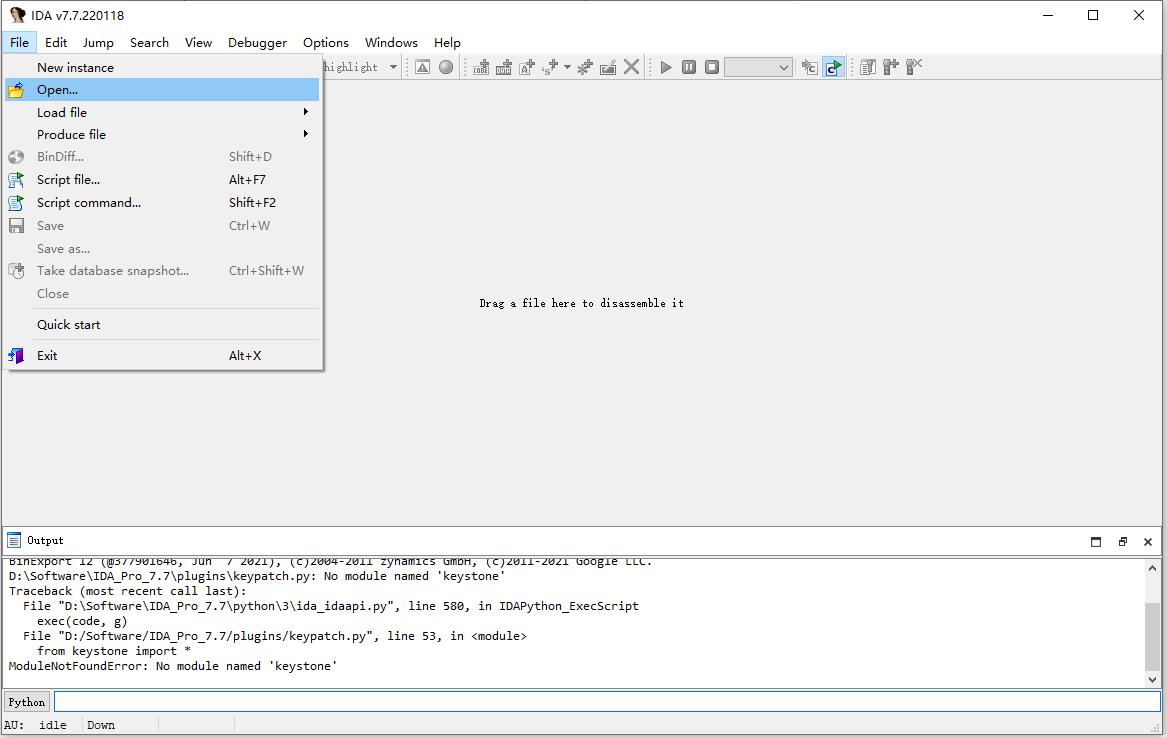Click the X undefine toolbar icon

(631, 68)
